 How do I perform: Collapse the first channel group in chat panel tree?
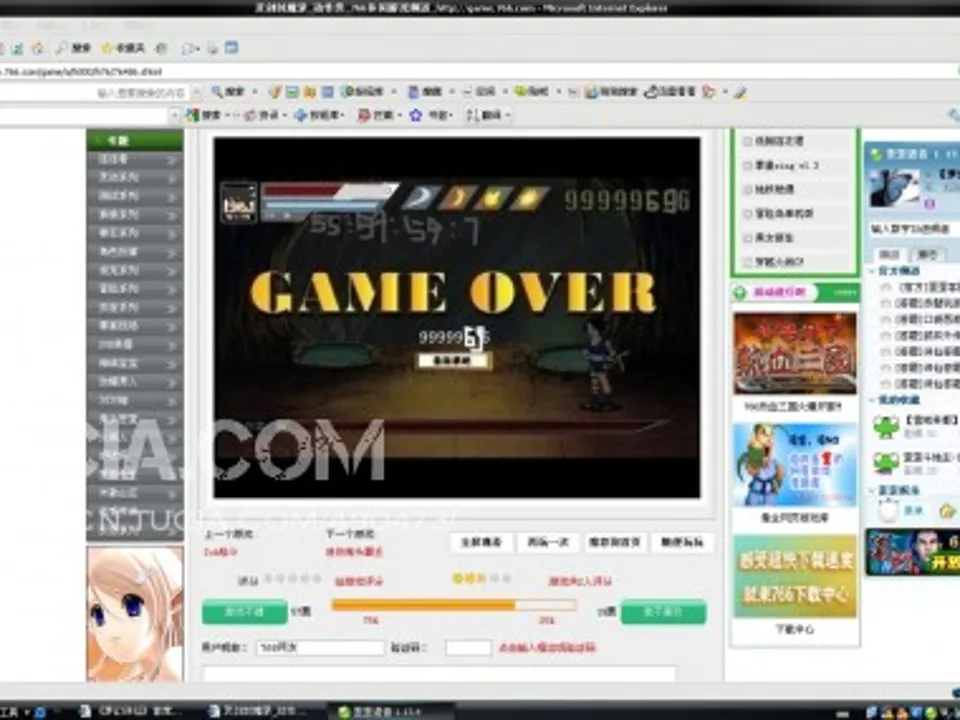pyautogui.click(x=872, y=271)
